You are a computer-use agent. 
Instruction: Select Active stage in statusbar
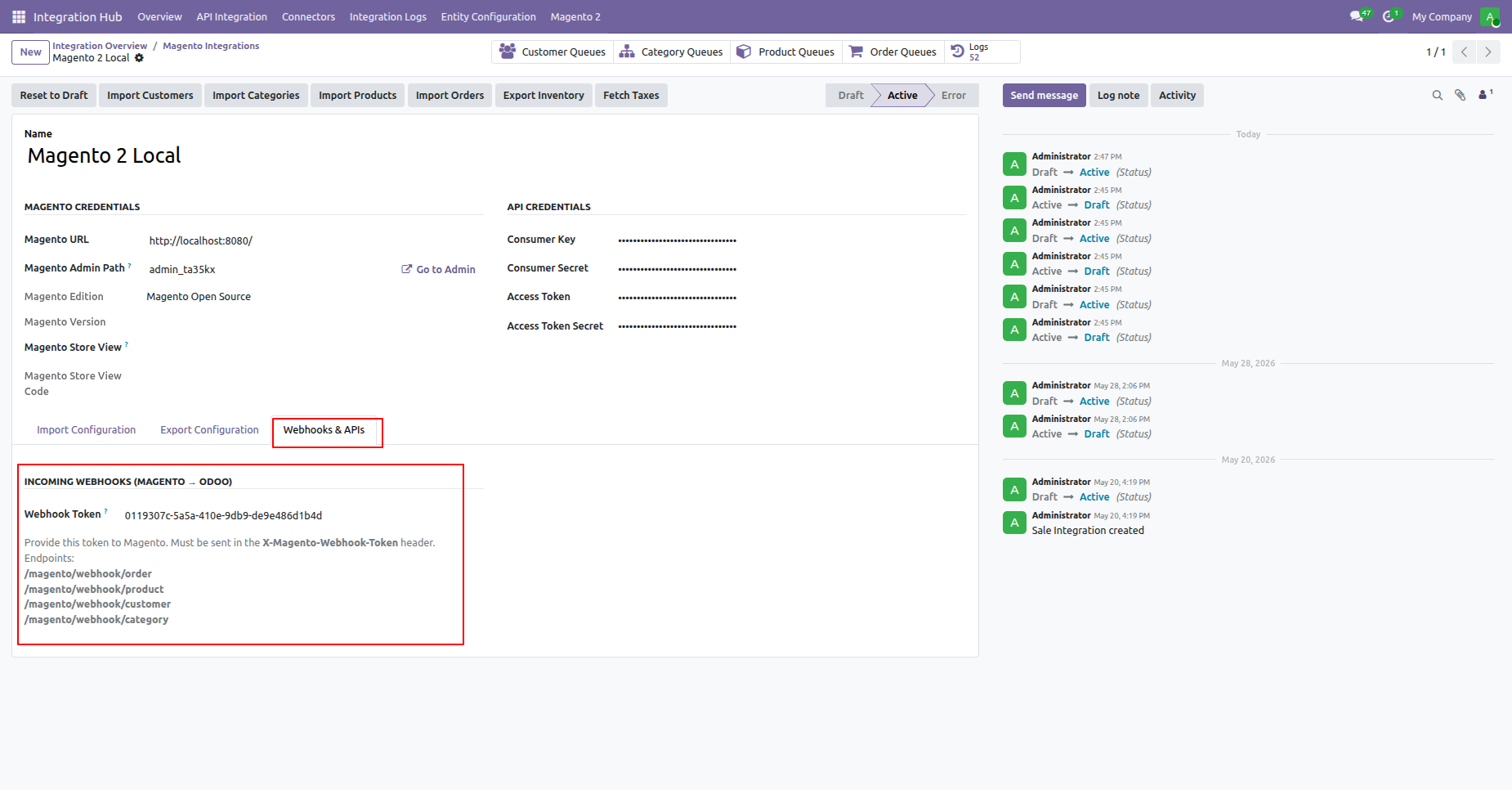(x=902, y=96)
